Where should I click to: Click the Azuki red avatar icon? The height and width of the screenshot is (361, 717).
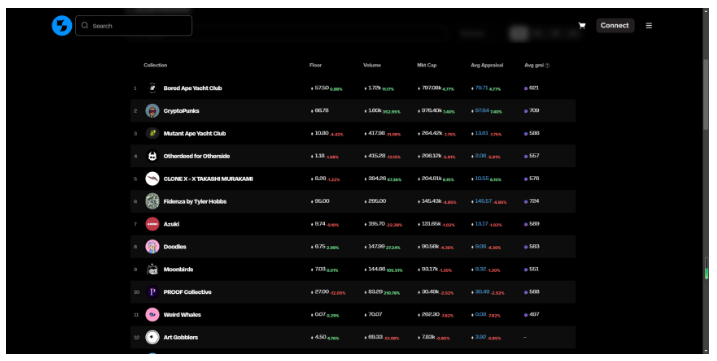152,224
